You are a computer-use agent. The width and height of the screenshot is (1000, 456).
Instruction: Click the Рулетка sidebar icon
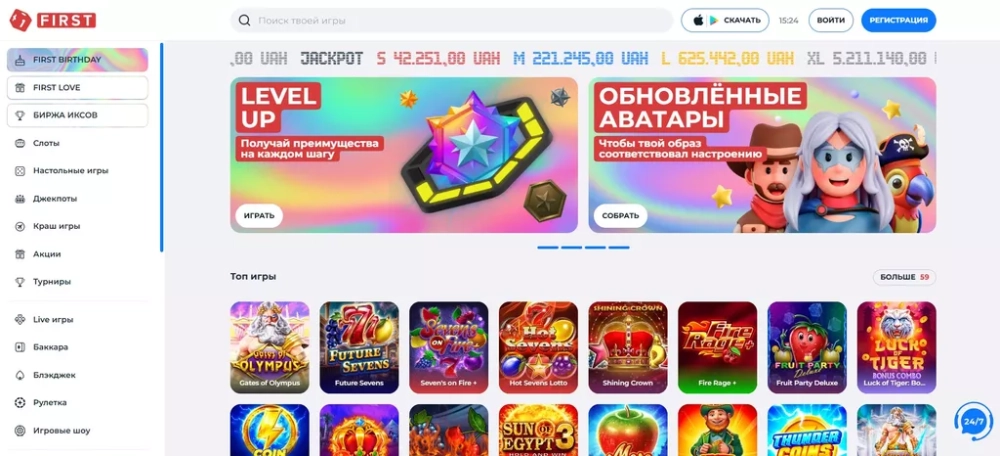point(20,403)
